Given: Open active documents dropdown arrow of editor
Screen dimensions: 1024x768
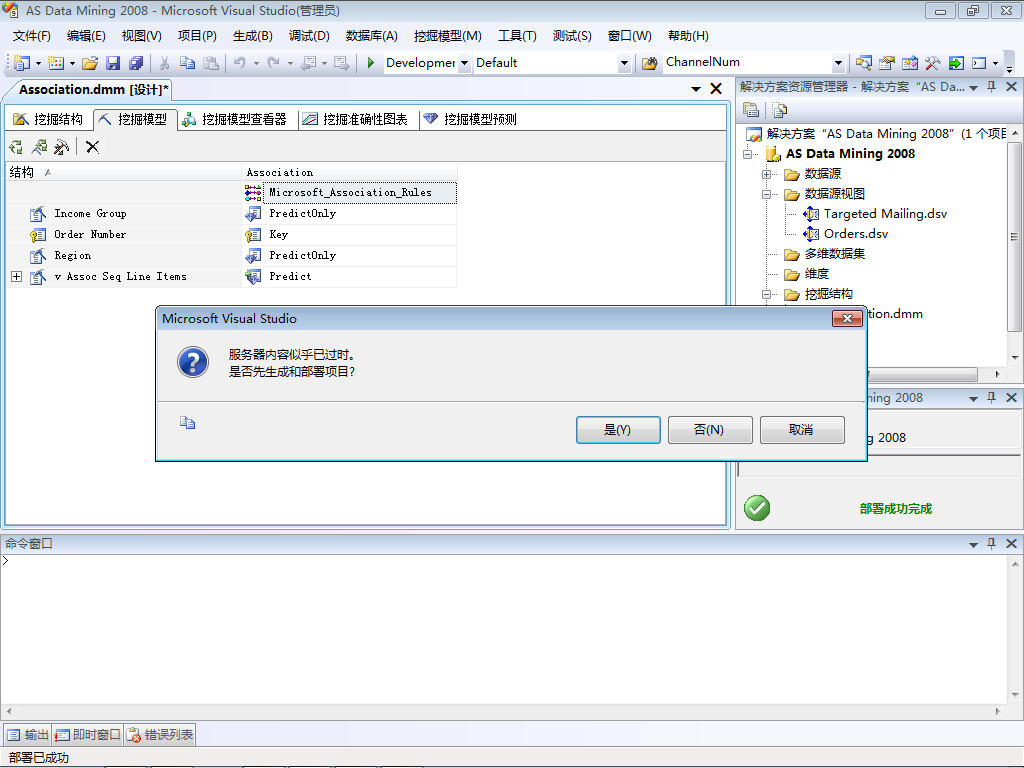Looking at the screenshot, I should coord(696,89).
